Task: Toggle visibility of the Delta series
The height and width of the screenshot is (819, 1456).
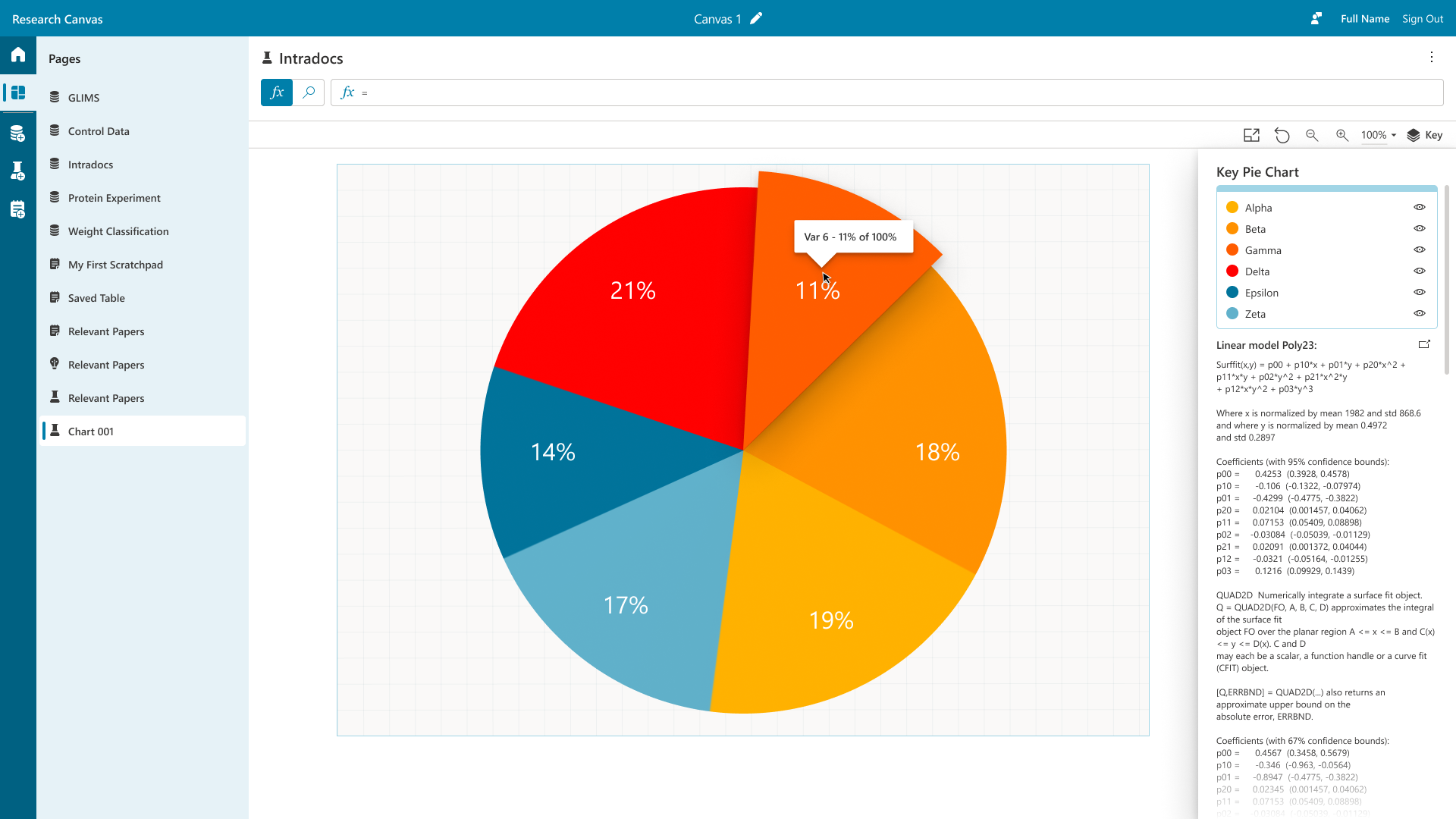Action: (1420, 271)
